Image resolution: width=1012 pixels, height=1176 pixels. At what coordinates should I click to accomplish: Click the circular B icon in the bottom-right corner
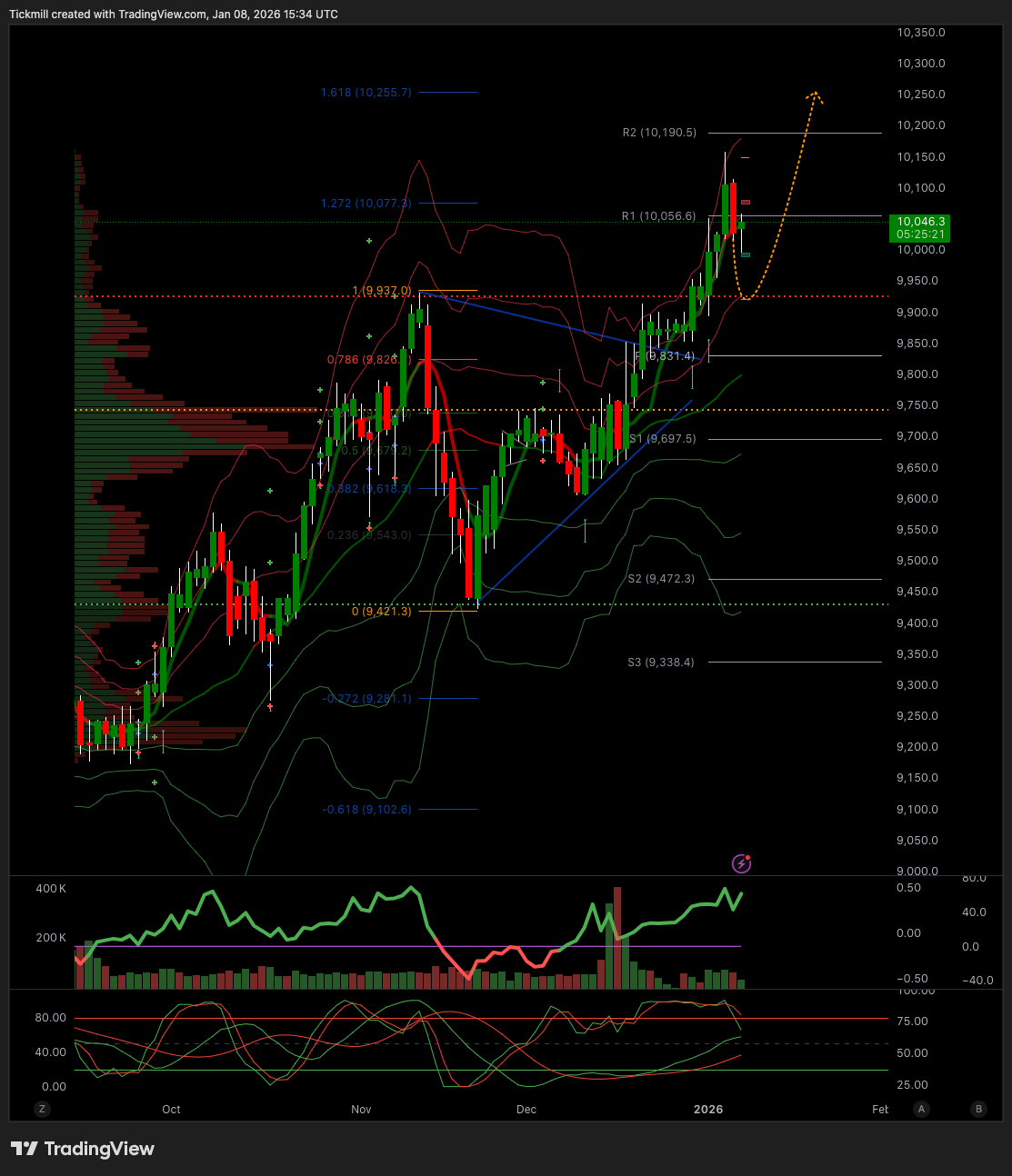click(x=978, y=1109)
